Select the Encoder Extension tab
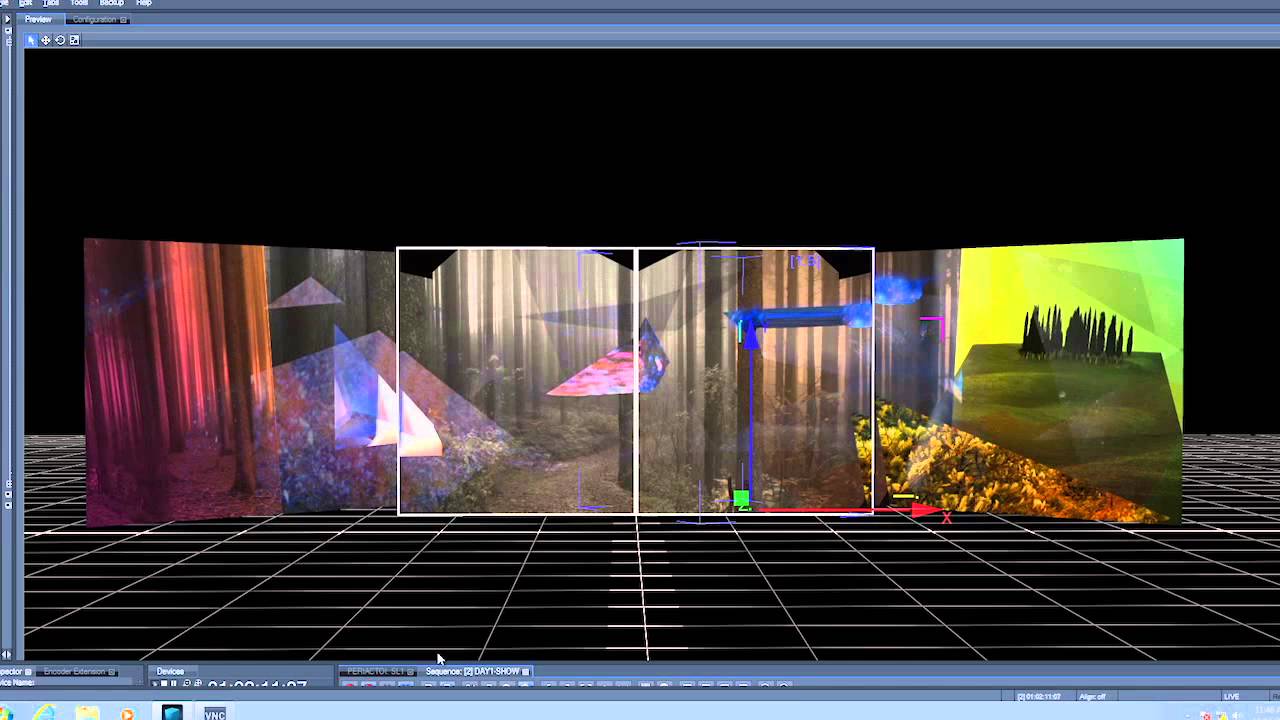 pyautogui.click(x=75, y=672)
